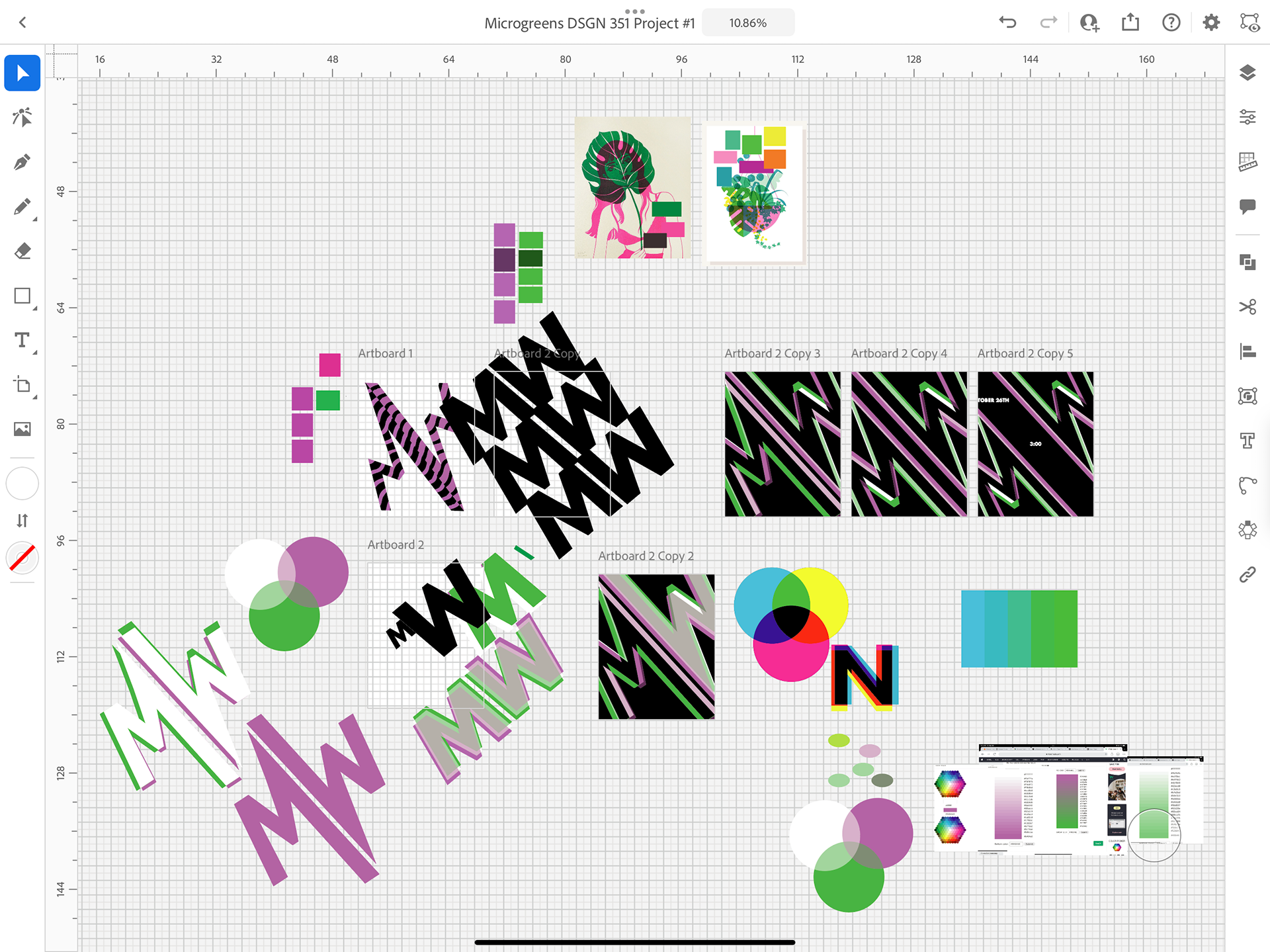The image size is (1270, 952).
Task: Go back to the home screen
Action: coord(22,23)
